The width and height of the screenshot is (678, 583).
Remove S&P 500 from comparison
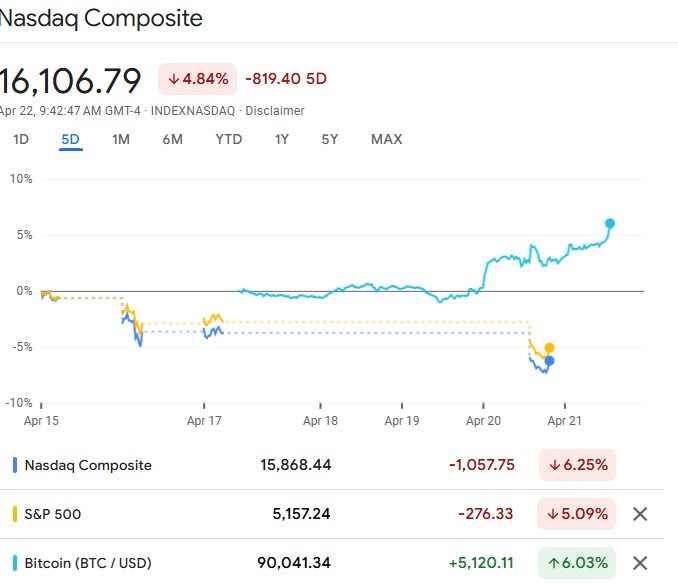[641, 514]
